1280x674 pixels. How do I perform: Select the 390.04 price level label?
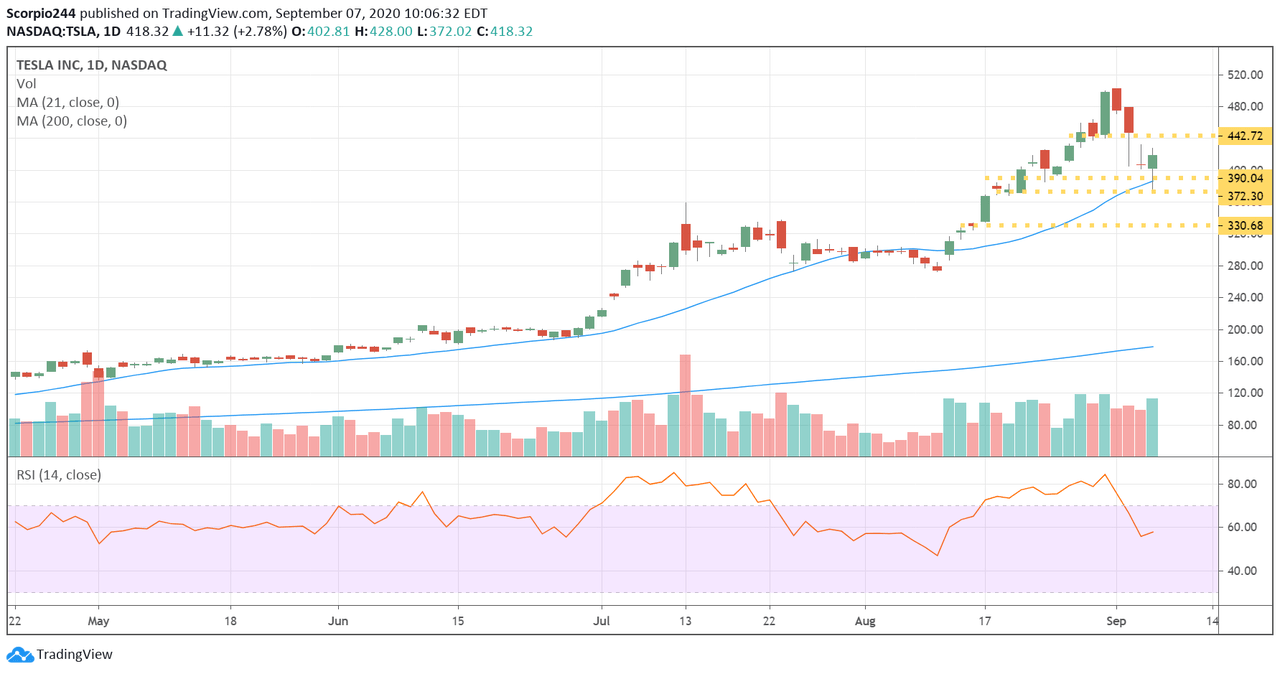click(x=1245, y=178)
